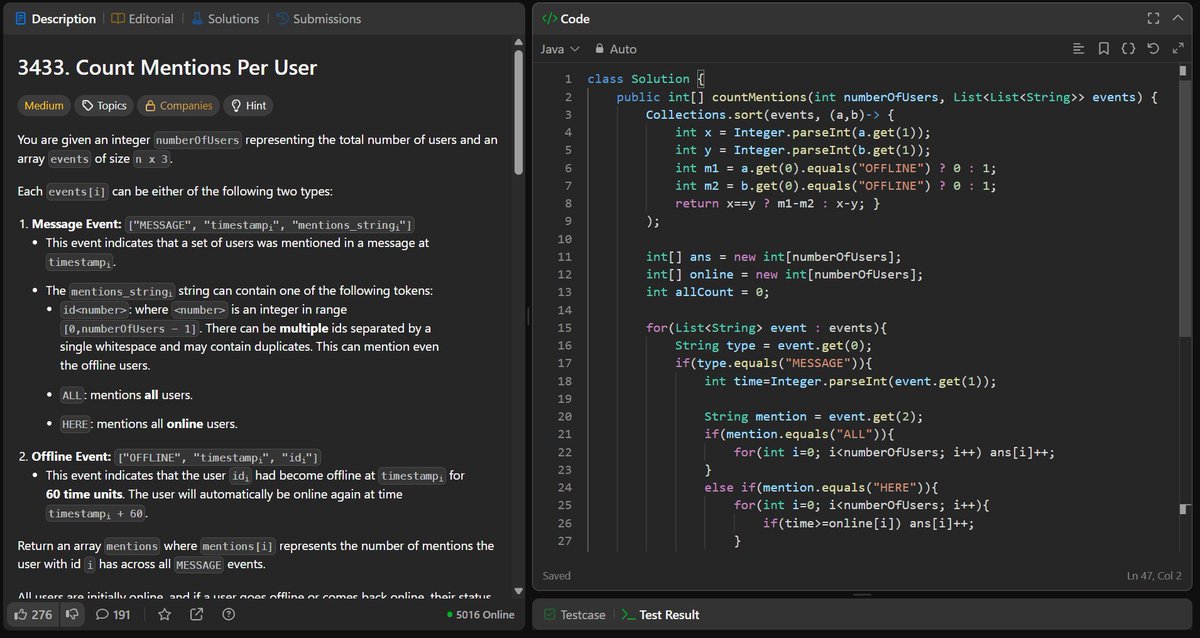Screen dimensions: 1200x638
Task: Enter fullscreen mode for the Code panel
Action: [1152, 18]
